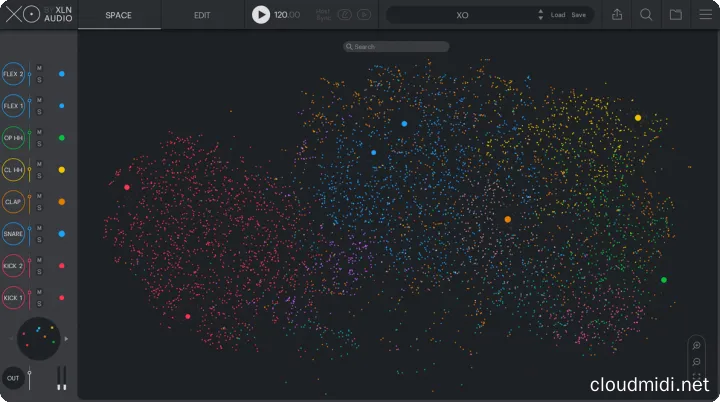This screenshot has width=720, height=402.
Task: Select the OP HH channel circle
Action: coord(14,138)
